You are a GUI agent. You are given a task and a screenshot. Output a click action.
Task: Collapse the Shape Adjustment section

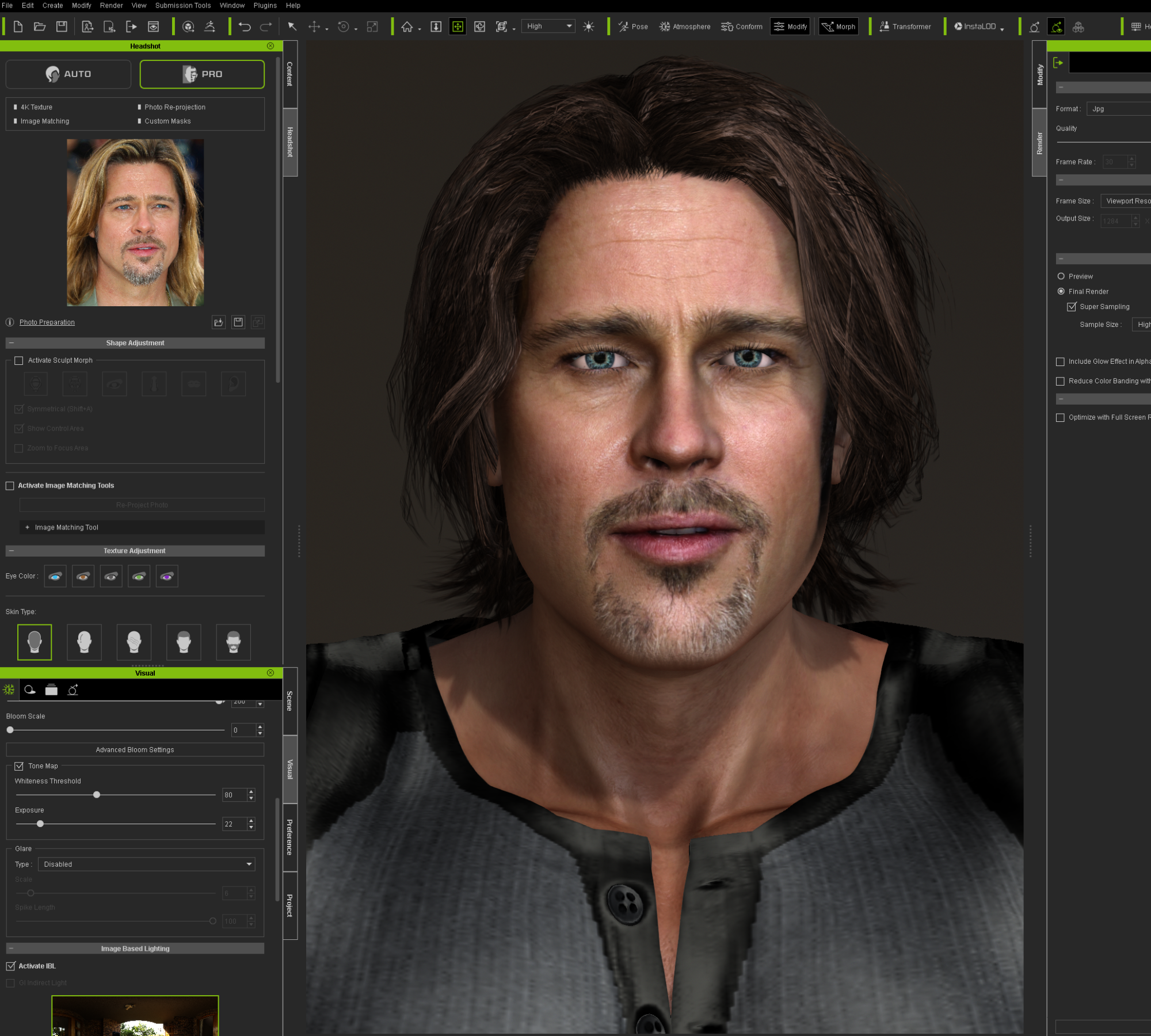pos(12,343)
